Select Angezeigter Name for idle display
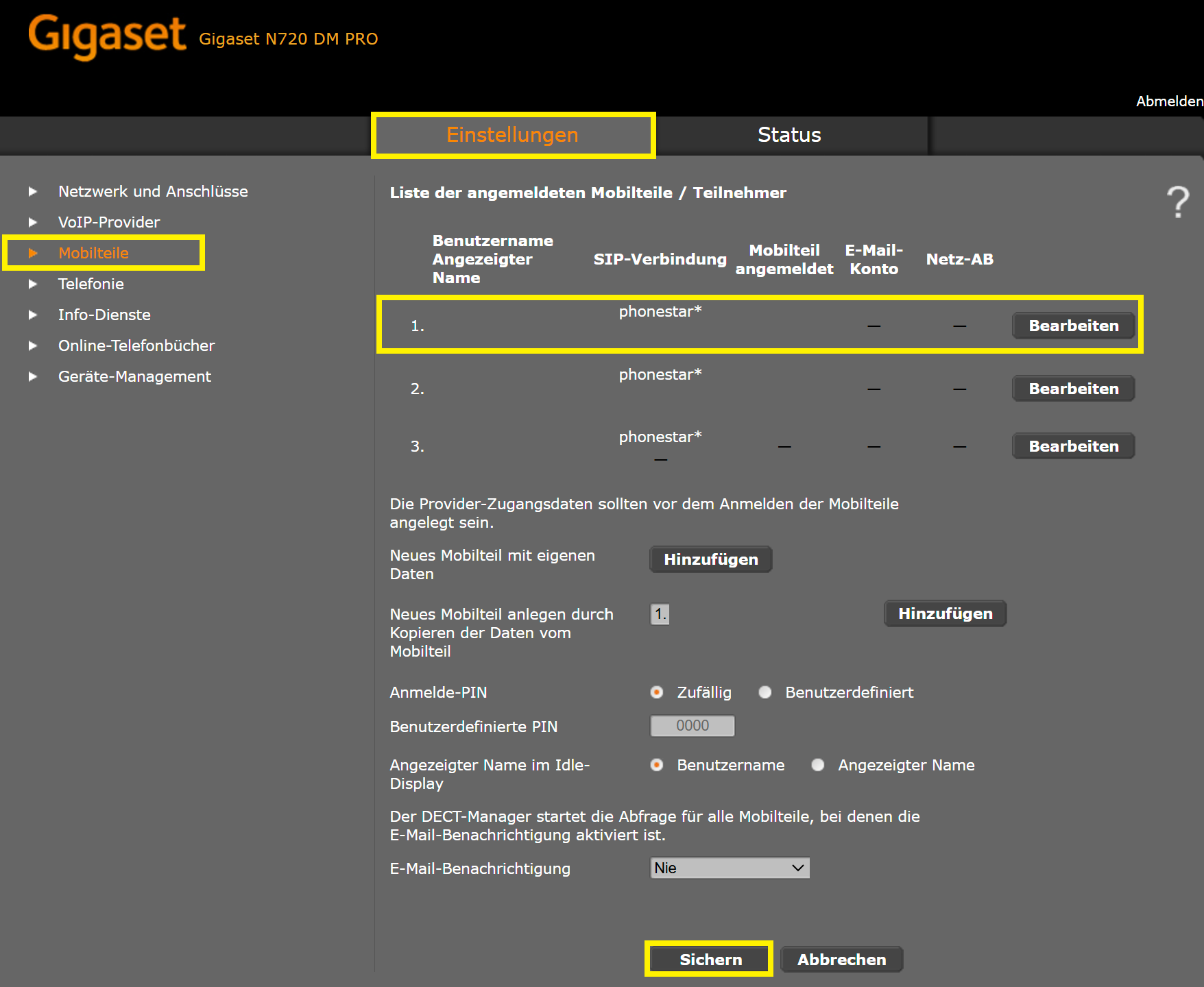This screenshot has width=1204, height=987. pyautogui.click(x=818, y=765)
